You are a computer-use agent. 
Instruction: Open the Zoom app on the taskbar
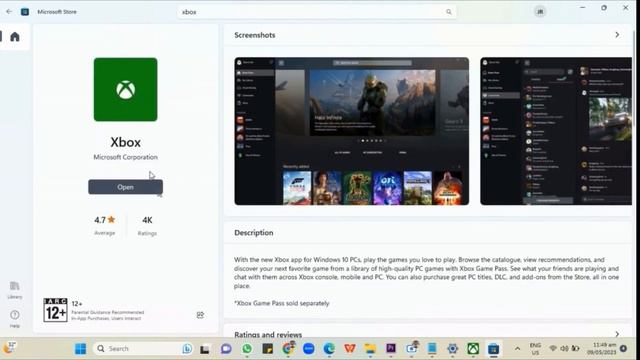(x=309, y=349)
